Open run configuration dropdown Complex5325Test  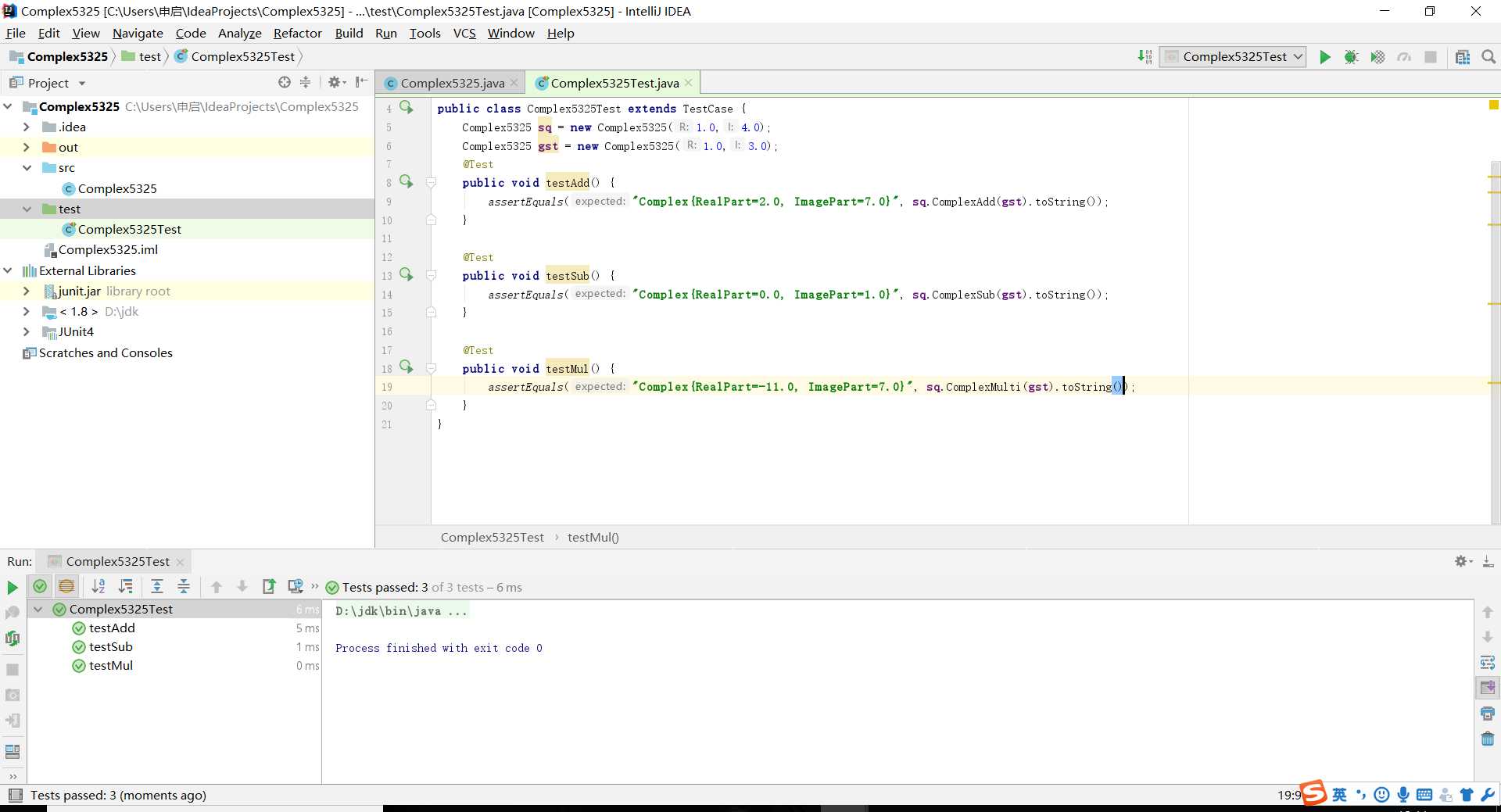1233,57
